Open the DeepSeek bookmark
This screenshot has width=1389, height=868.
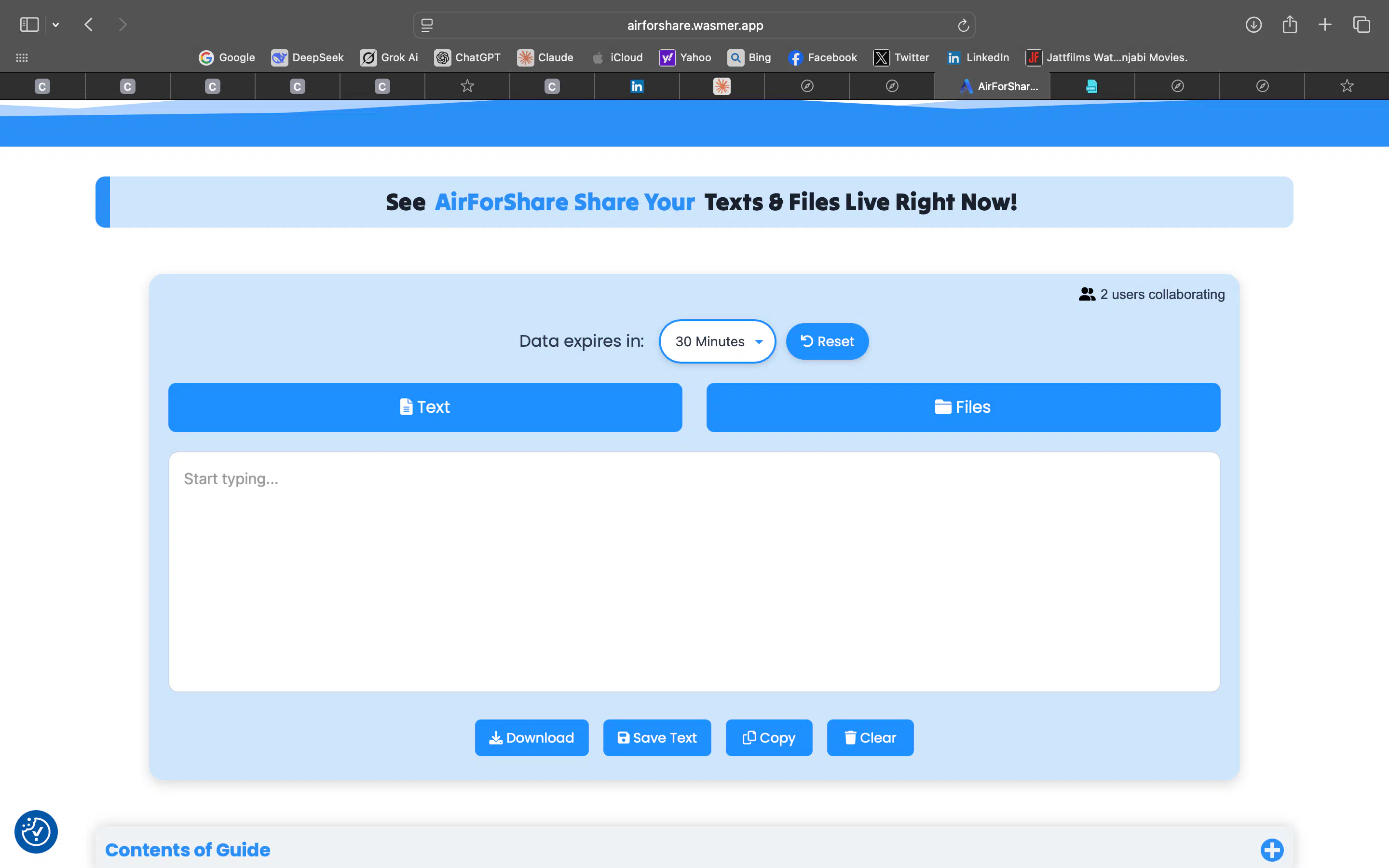pyautogui.click(x=308, y=57)
